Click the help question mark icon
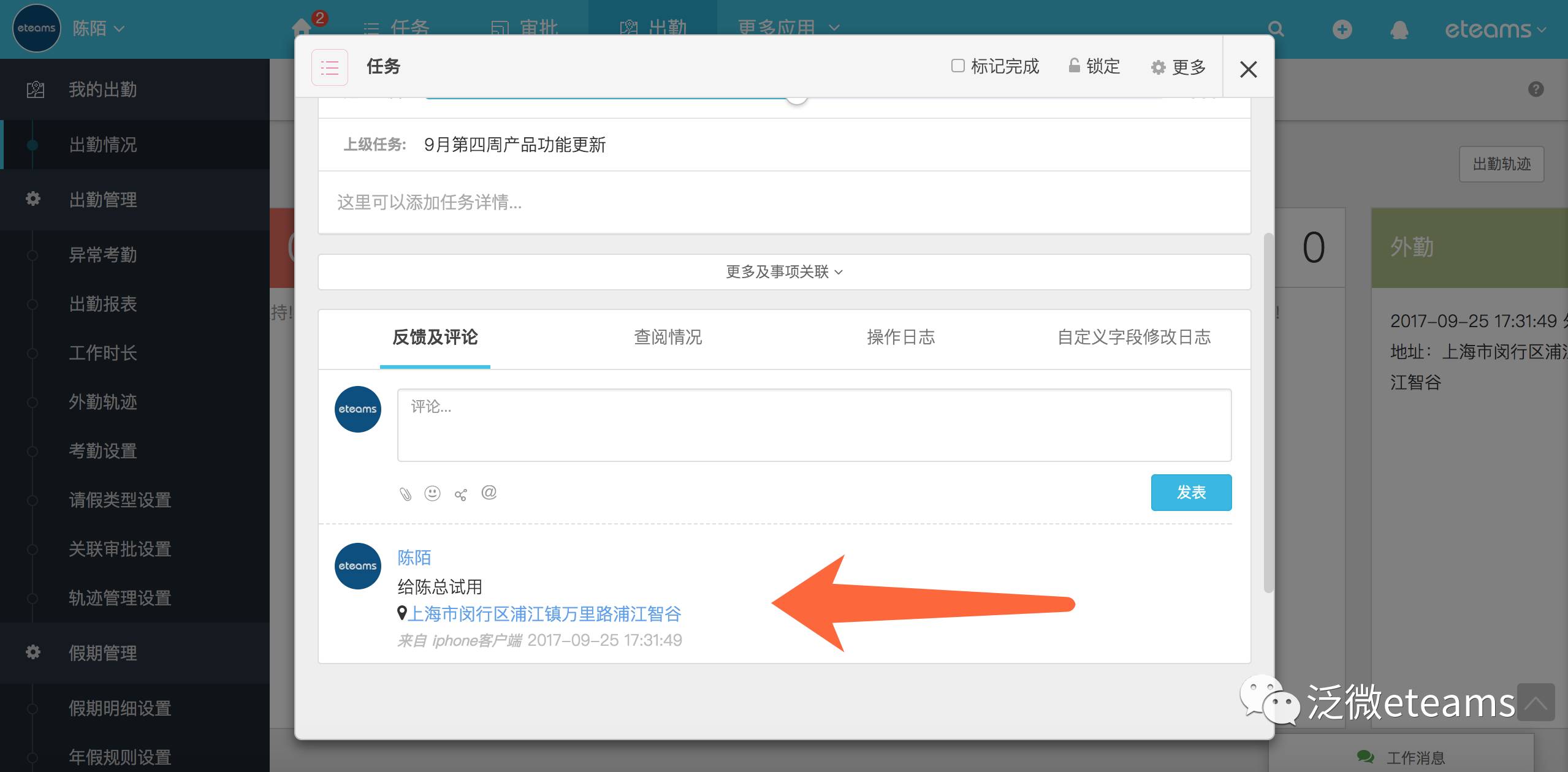The height and width of the screenshot is (772, 1568). 1536,89
